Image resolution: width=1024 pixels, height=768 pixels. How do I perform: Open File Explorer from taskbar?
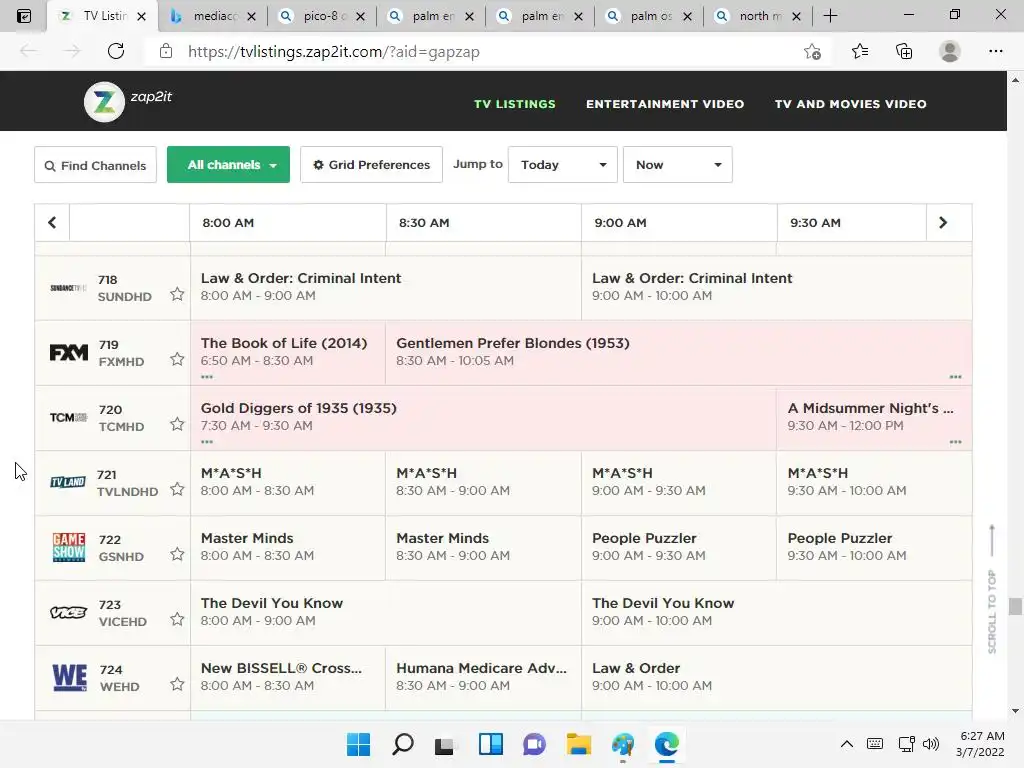tap(579, 744)
